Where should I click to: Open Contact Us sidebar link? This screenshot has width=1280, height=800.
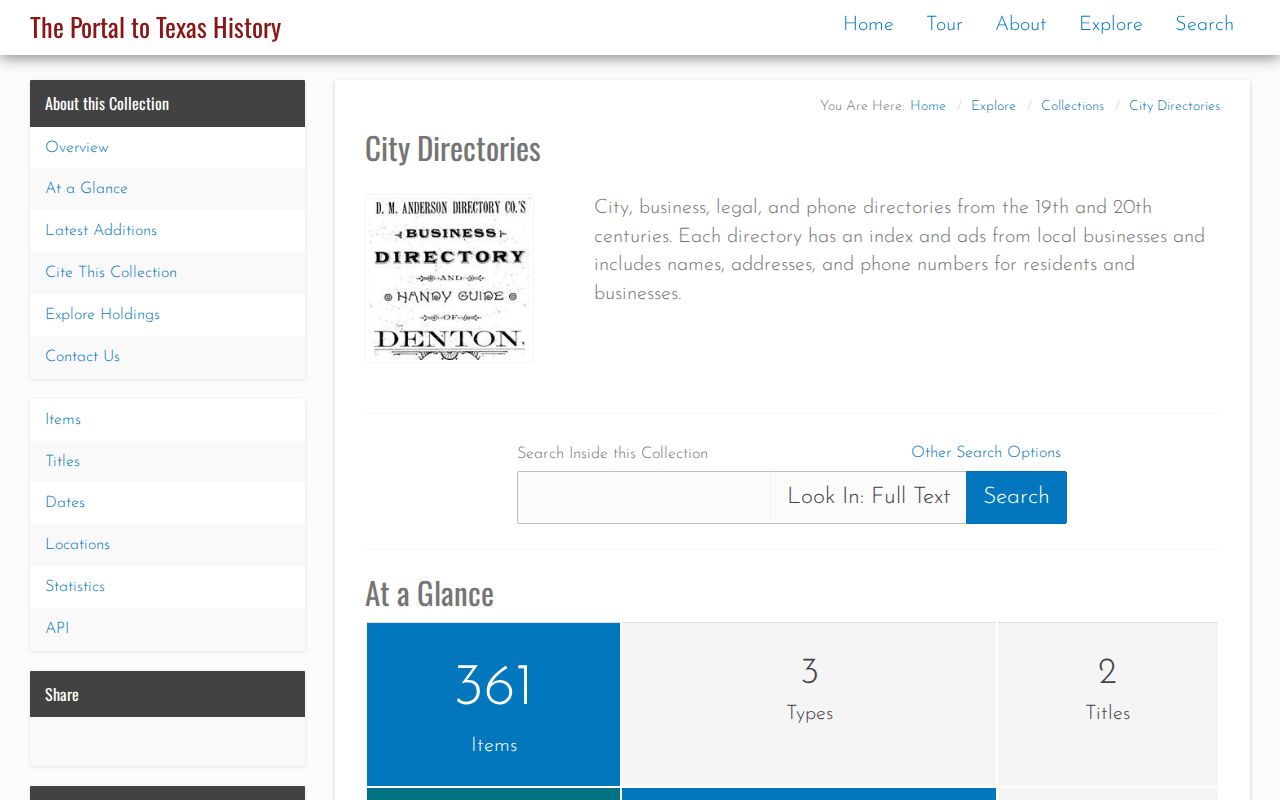click(167, 356)
